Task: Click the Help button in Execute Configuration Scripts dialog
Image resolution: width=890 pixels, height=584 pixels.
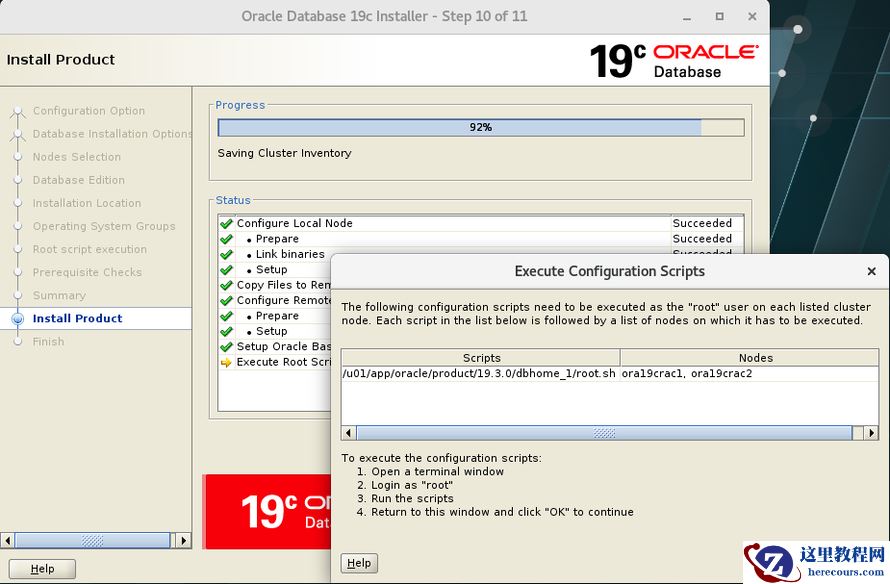Action: coord(359,563)
